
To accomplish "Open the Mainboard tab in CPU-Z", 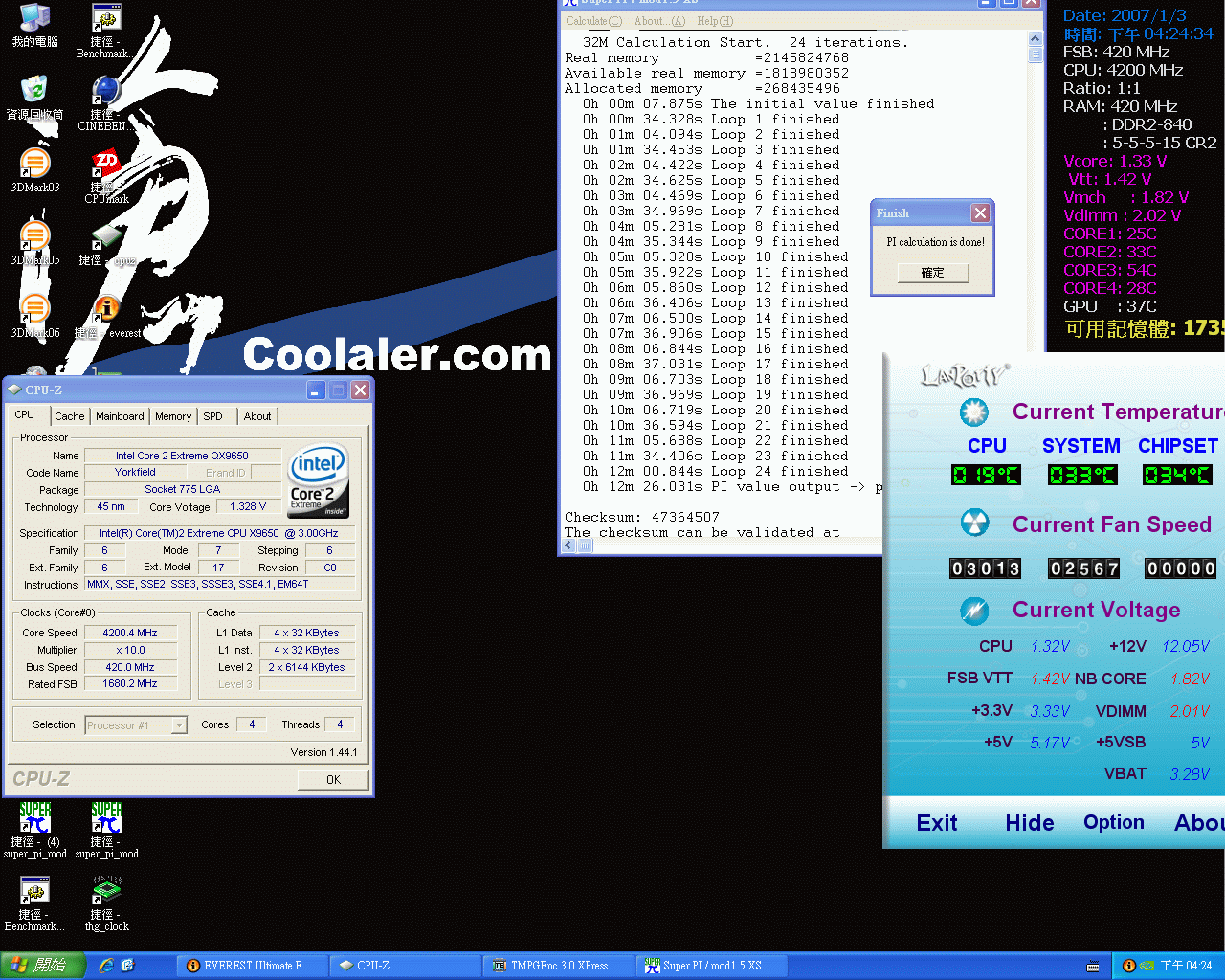I will tap(120, 416).
